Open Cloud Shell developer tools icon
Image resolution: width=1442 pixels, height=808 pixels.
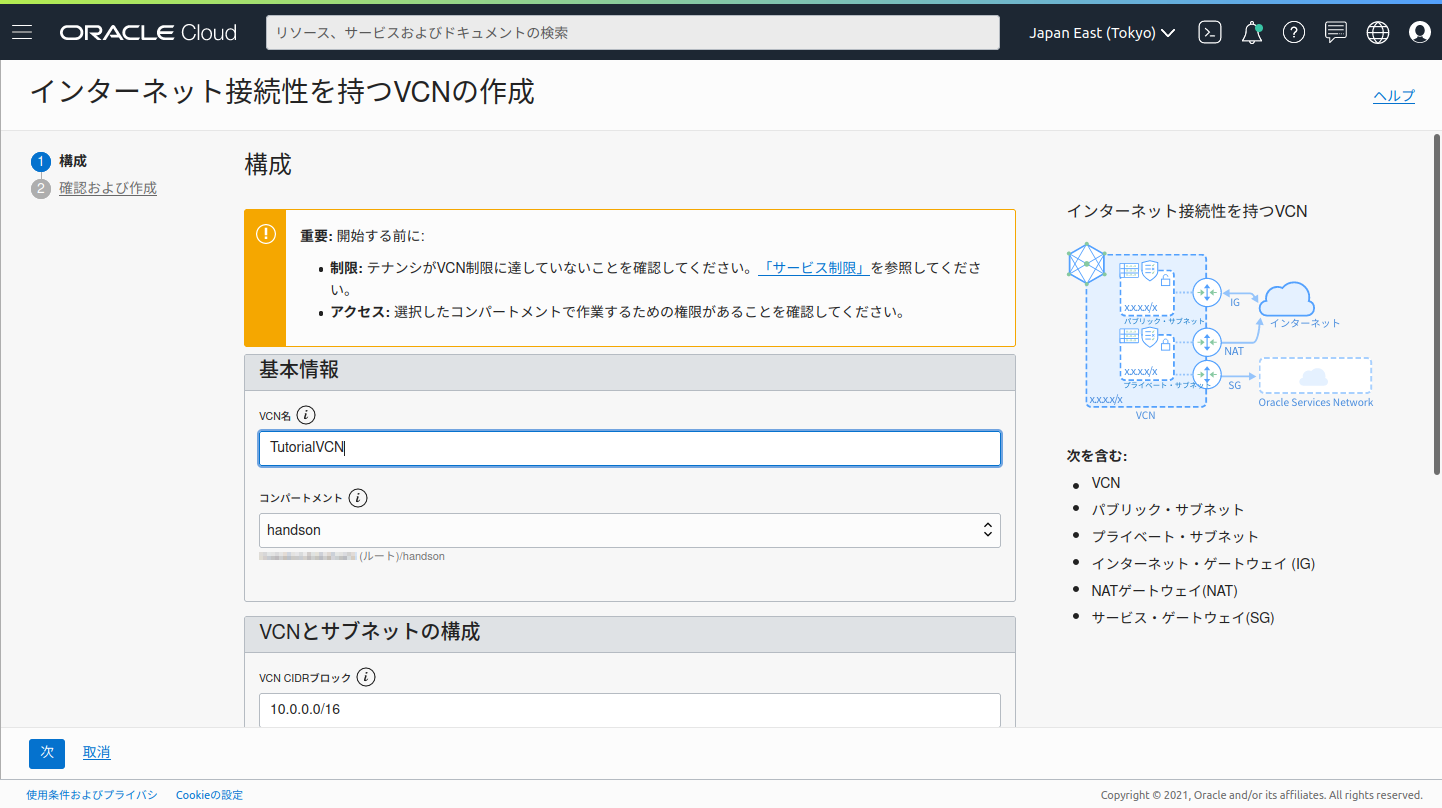click(1210, 33)
